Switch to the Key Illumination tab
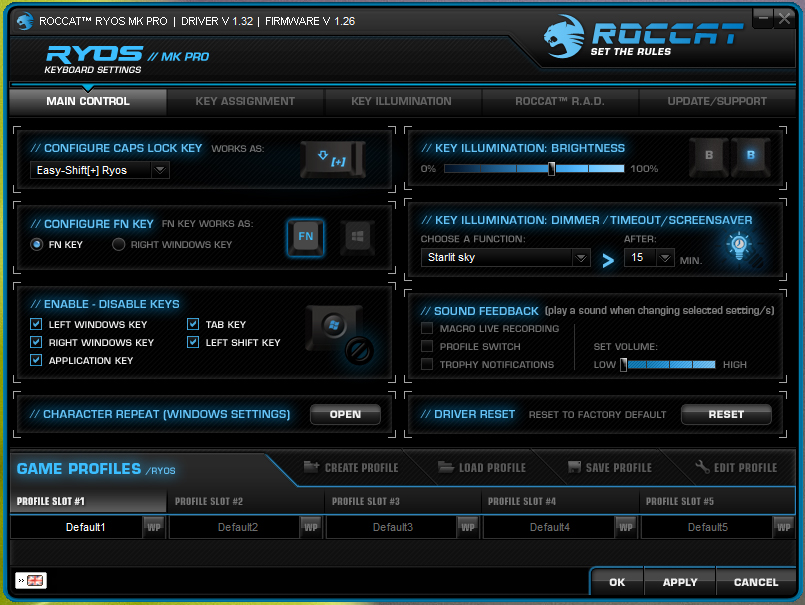This screenshot has height=605, width=805. click(401, 102)
